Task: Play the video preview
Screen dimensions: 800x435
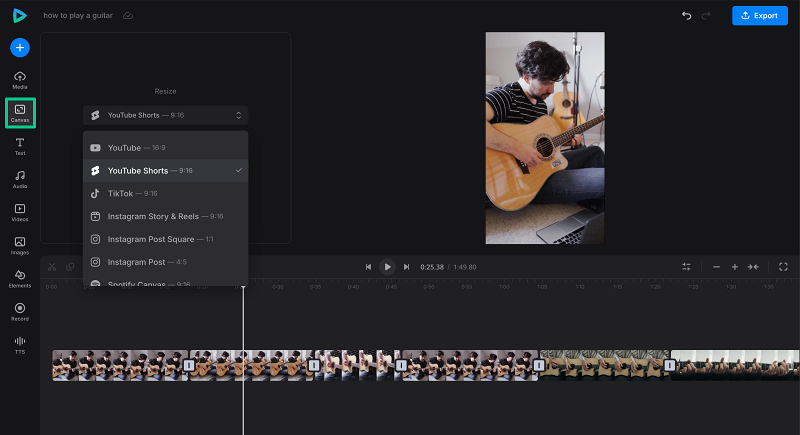Action: [387, 267]
